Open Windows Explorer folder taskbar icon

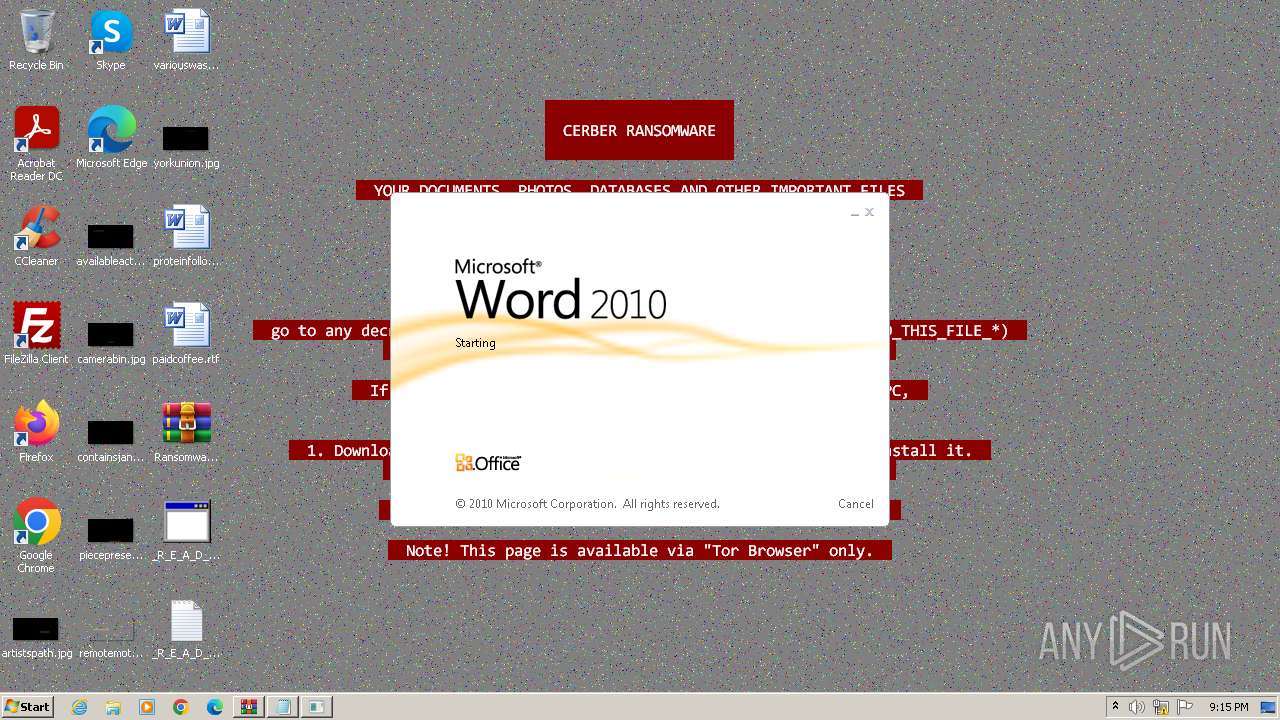coord(113,707)
